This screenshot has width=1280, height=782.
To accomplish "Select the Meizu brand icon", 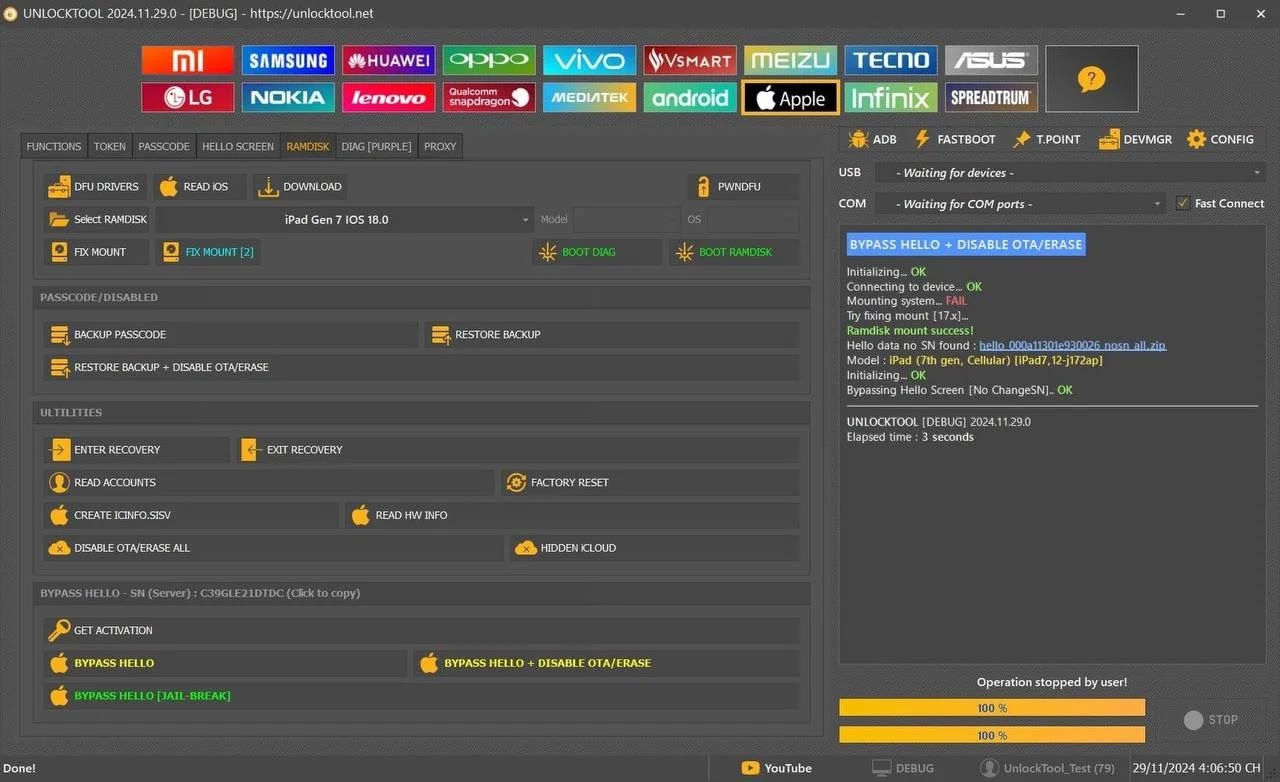I will point(790,60).
